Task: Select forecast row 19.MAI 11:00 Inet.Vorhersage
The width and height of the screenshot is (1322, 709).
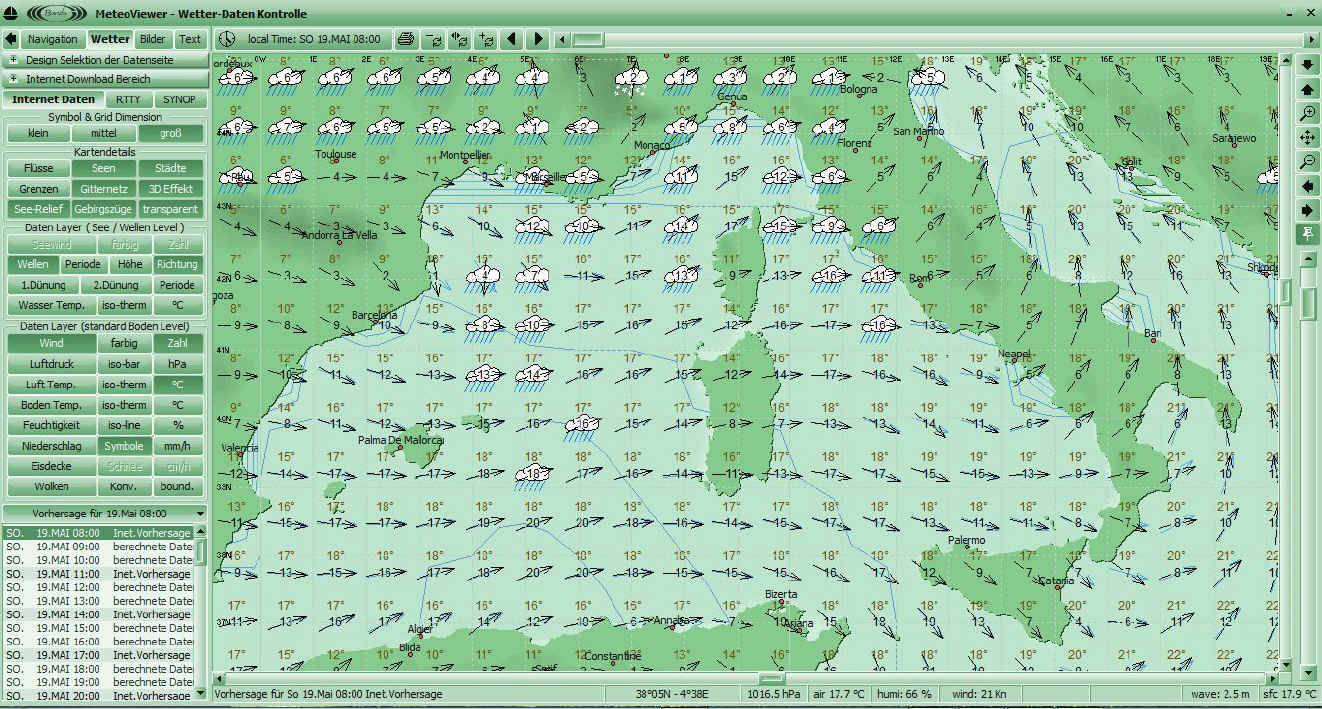Action: 98,574
